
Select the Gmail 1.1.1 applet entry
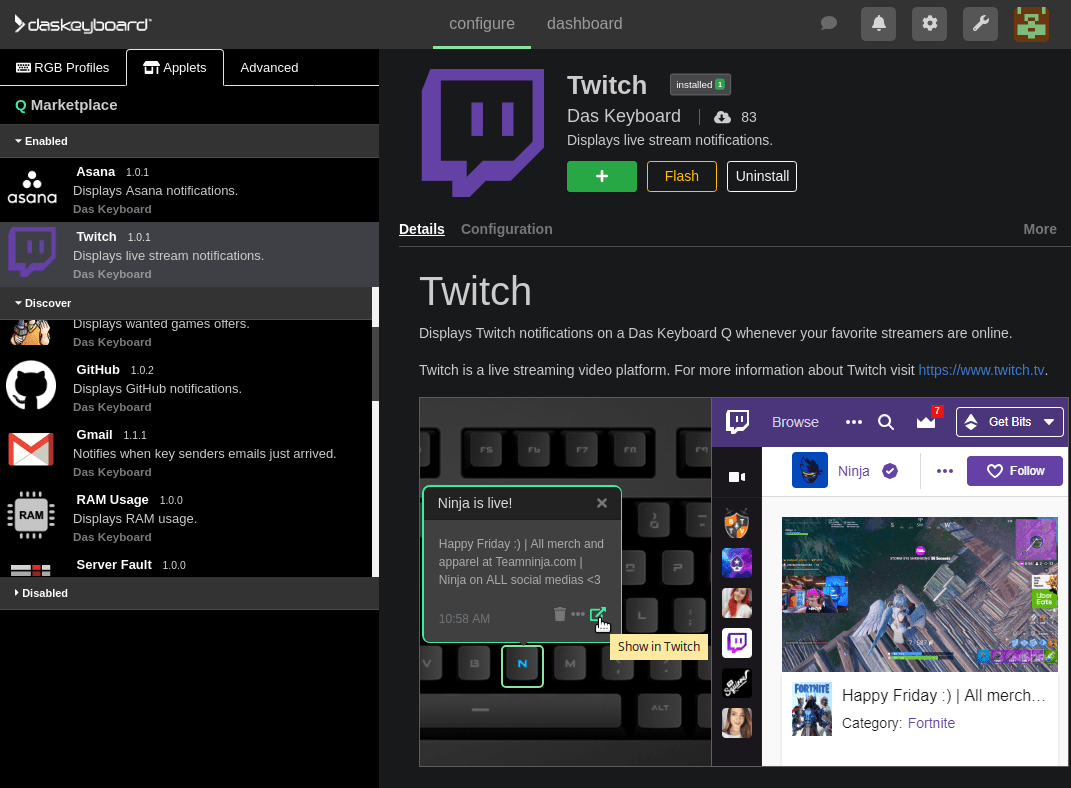(x=186, y=452)
